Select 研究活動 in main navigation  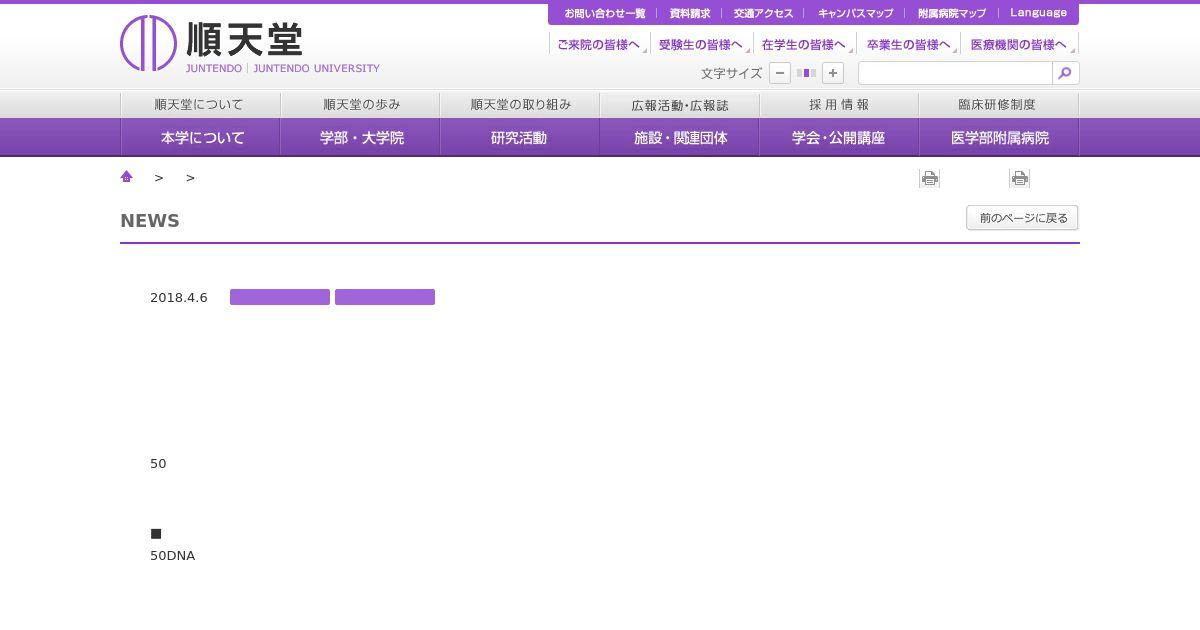click(x=520, y=137)
